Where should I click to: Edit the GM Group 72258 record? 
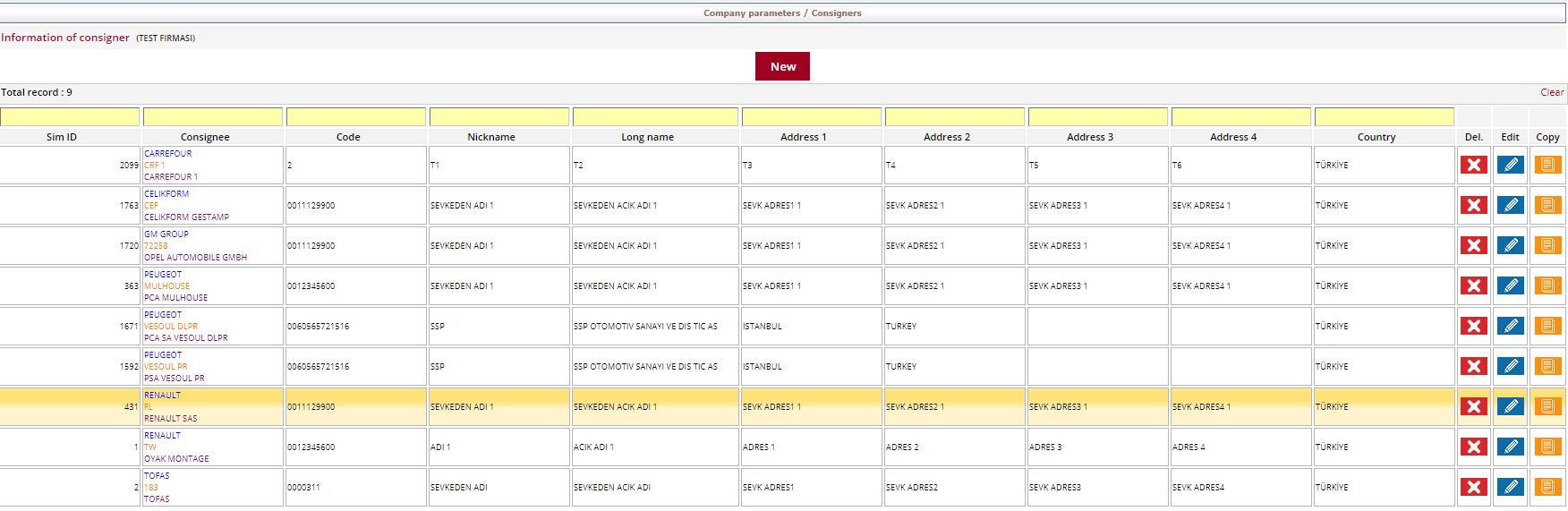[1510, 245]
